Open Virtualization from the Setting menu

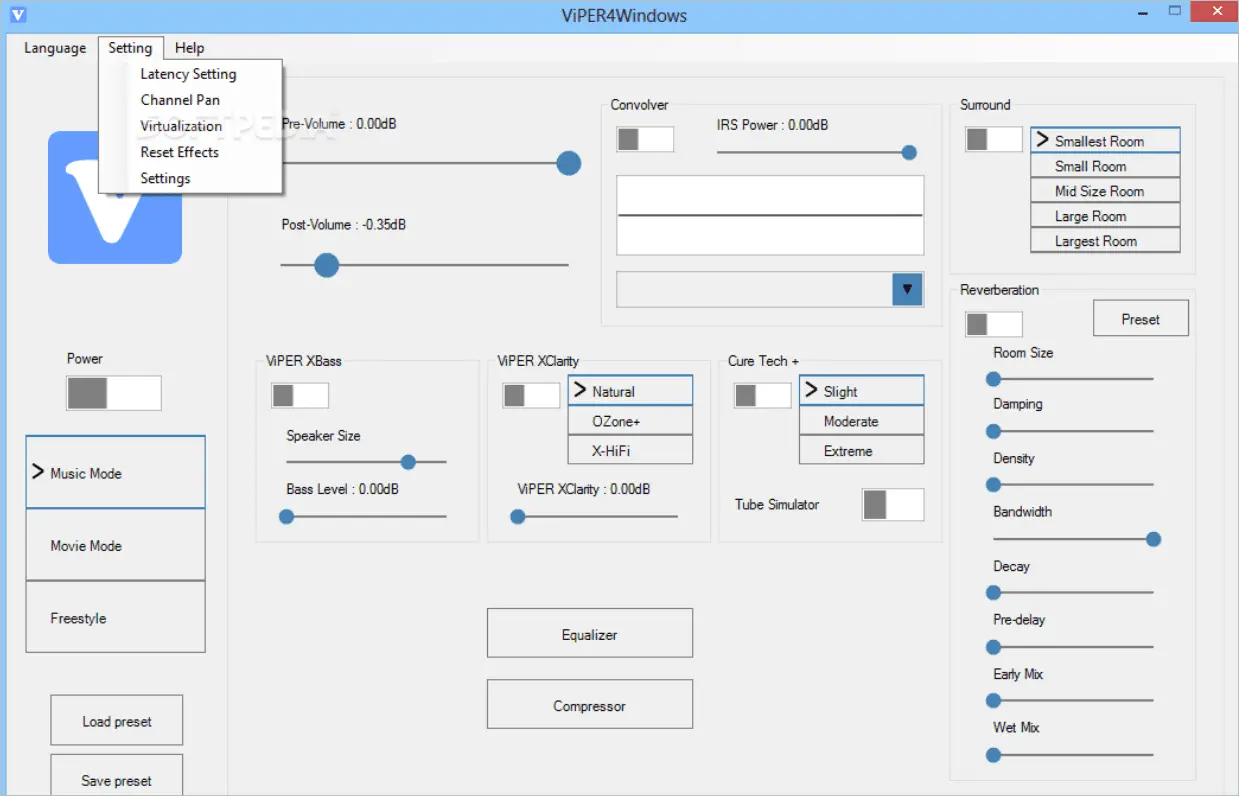pyautogui.click(x=189, y=126)
